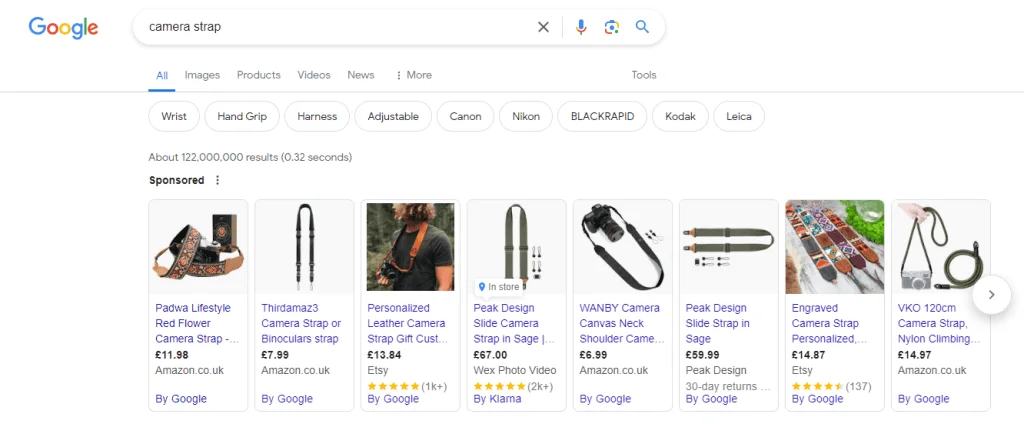Image resolution: width=1024 pixels, height=424 pixels.
Task: Open Padwa Lifestyle Red Flower strap link
Action: point(197,323)
